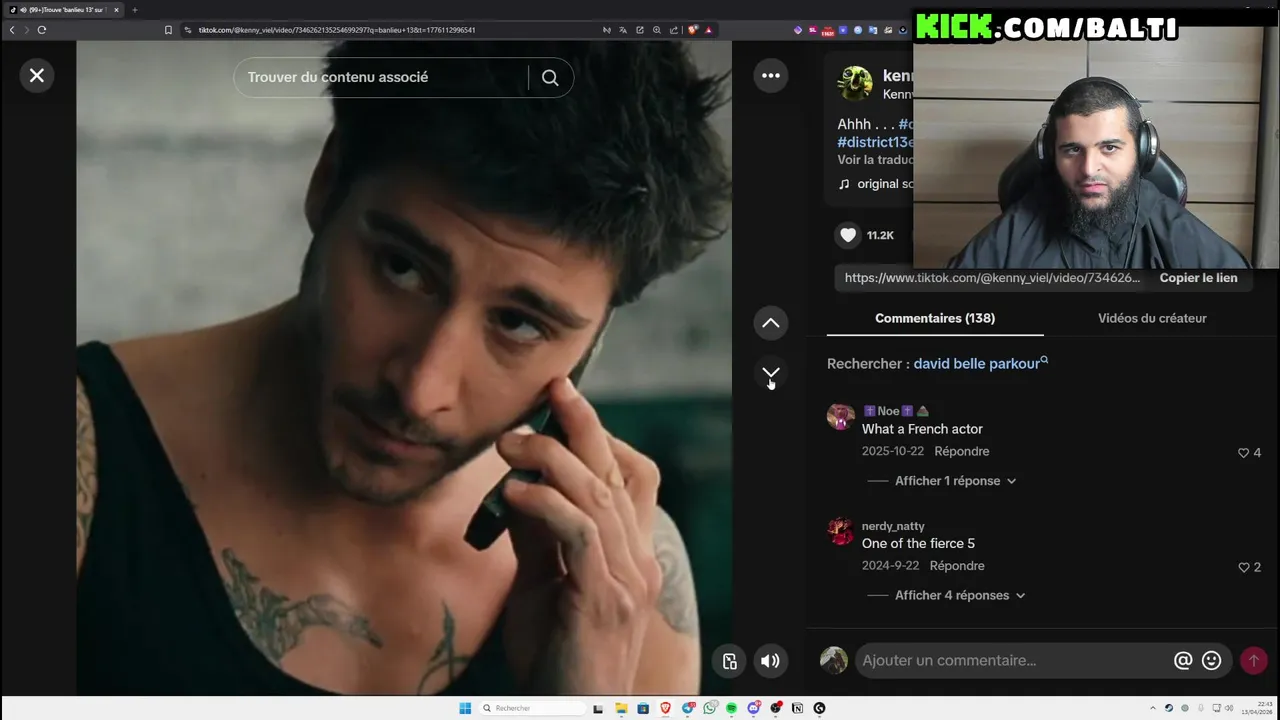This screenshot has height=720, width=1280.
Task: Click the browser back arrow
Action: point(12,30)
